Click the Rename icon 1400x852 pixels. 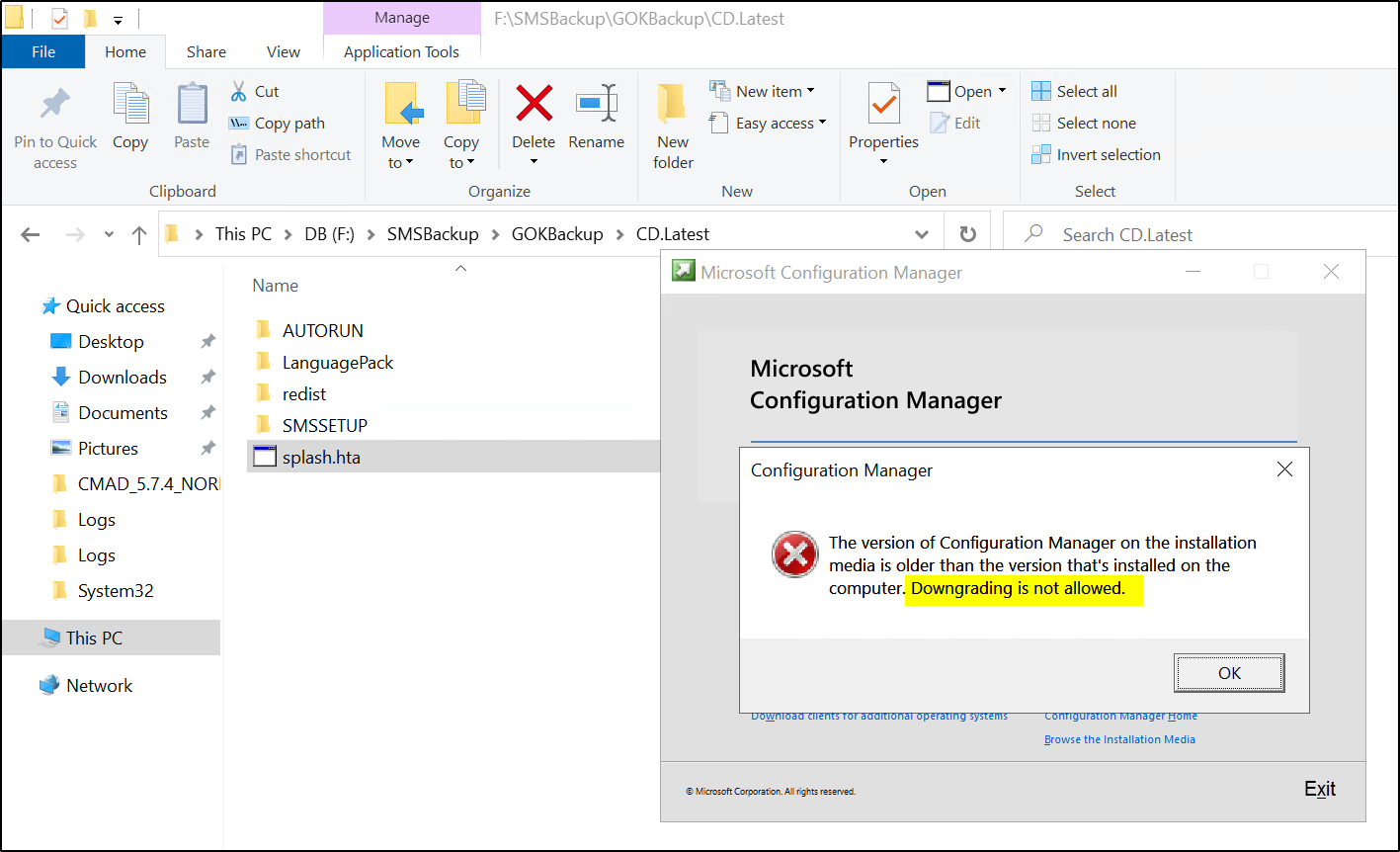(x=597, y=103)
